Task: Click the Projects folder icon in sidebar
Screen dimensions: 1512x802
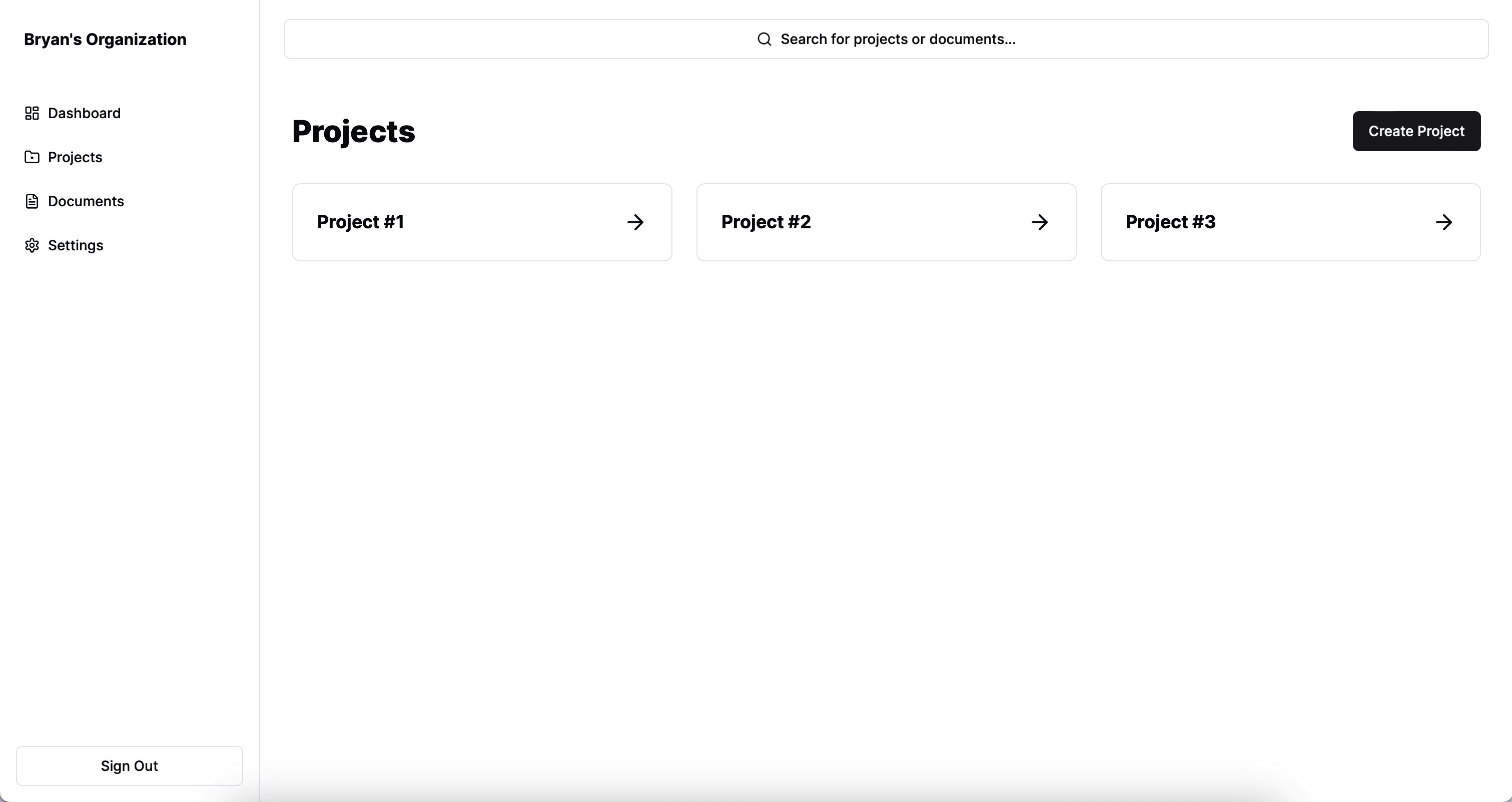Action: (32, 157)
